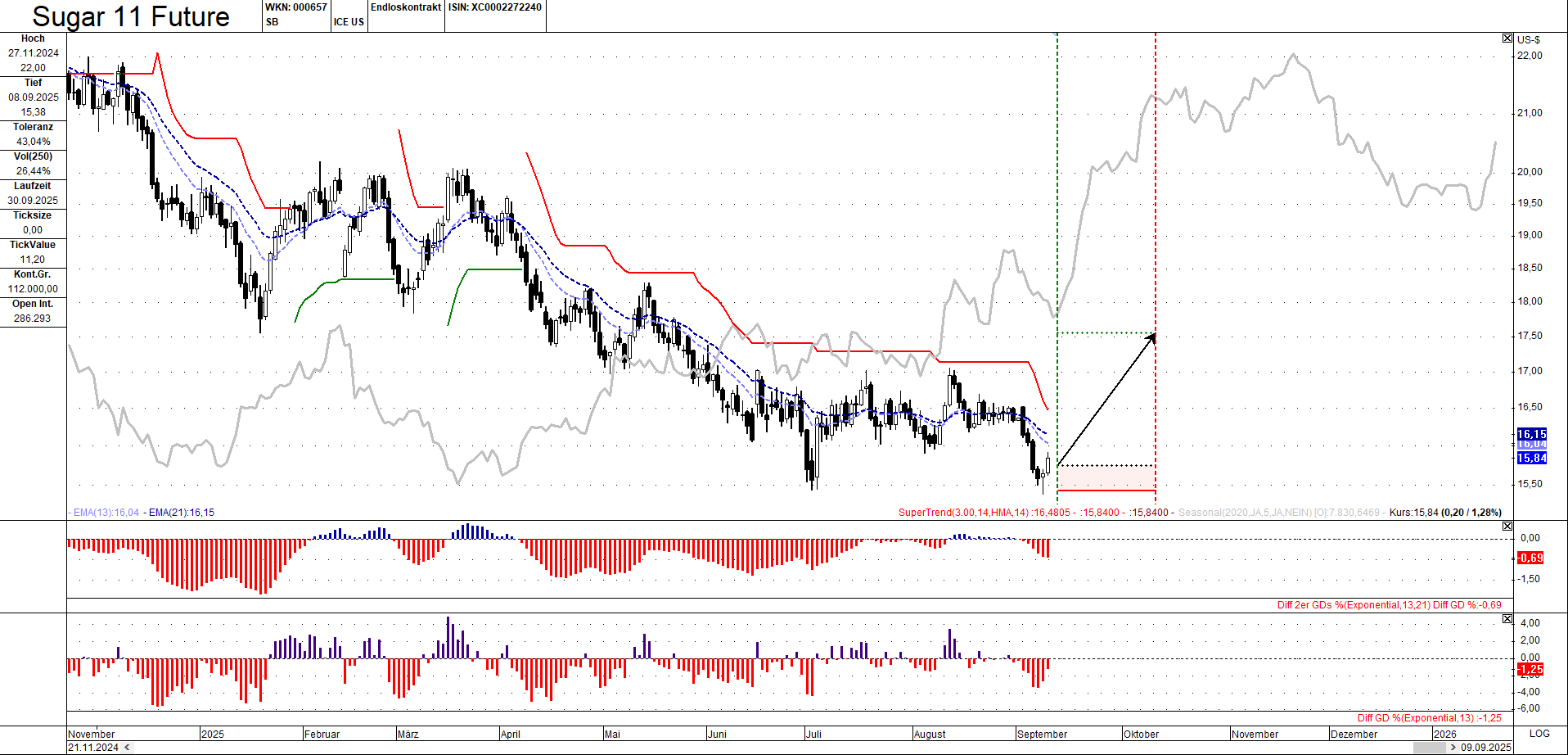The height and width of the screenshot is (755, 1568).
Task: Click left arrow next to start date 21.11.2024
Action: pyautogui.click(x=125, y=748)
